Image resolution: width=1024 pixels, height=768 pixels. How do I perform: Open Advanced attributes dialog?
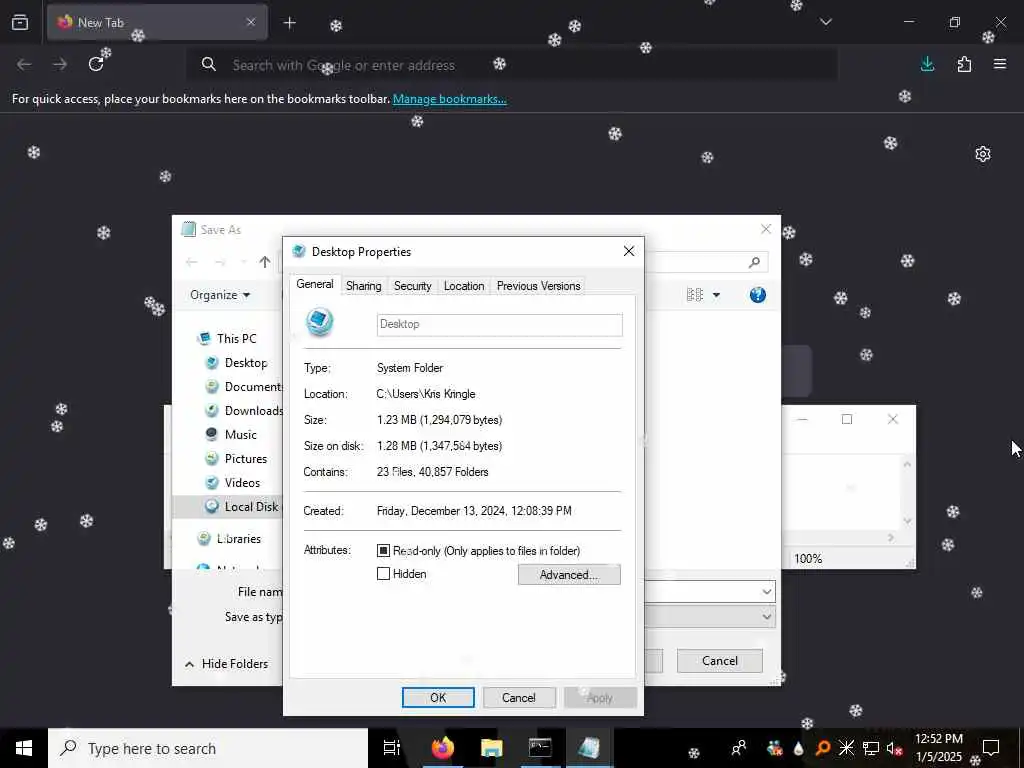coord(569,575)
